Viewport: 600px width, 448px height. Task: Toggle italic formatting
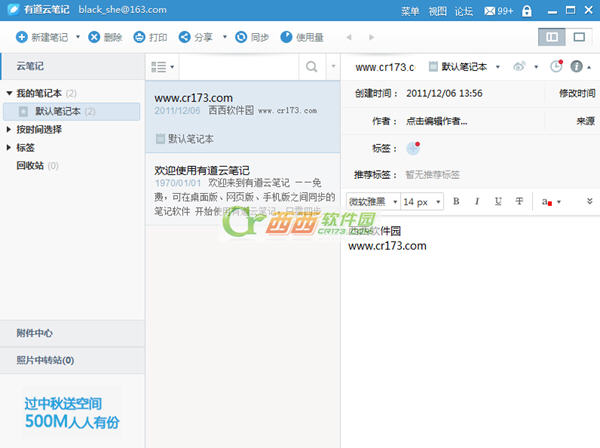[477, 201]
